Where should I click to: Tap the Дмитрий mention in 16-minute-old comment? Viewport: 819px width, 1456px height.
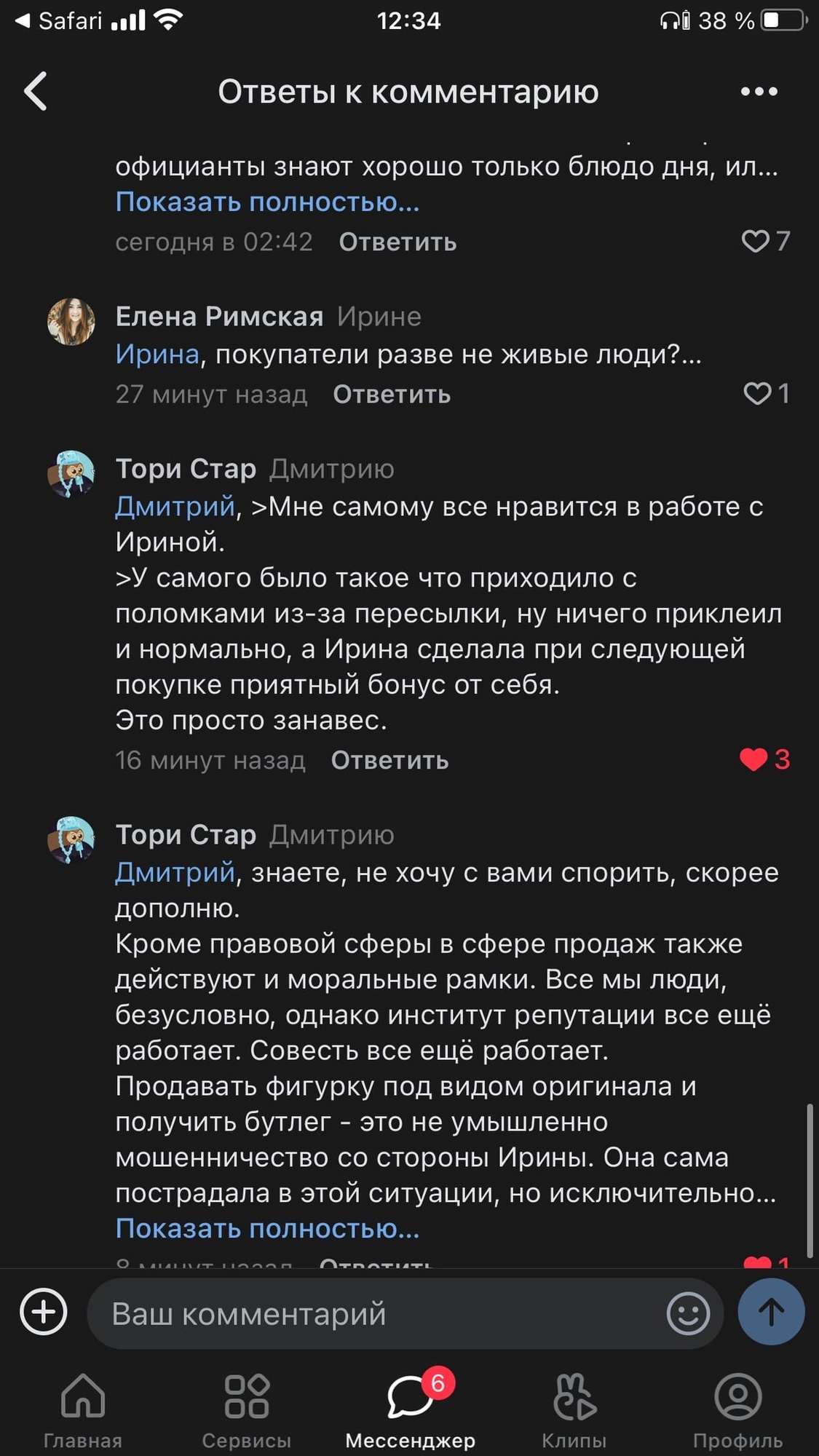tap(175, 506)
